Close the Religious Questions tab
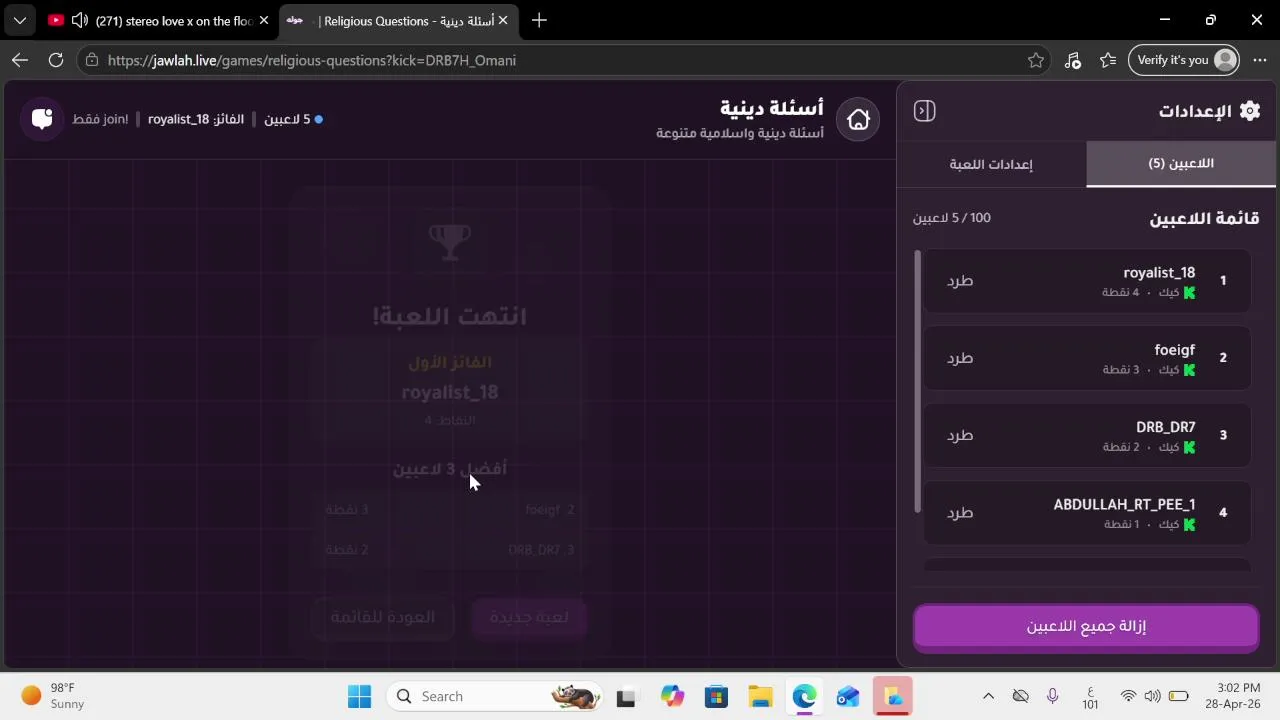This screenshot has height=720, width=1280. tap(502, 20)
